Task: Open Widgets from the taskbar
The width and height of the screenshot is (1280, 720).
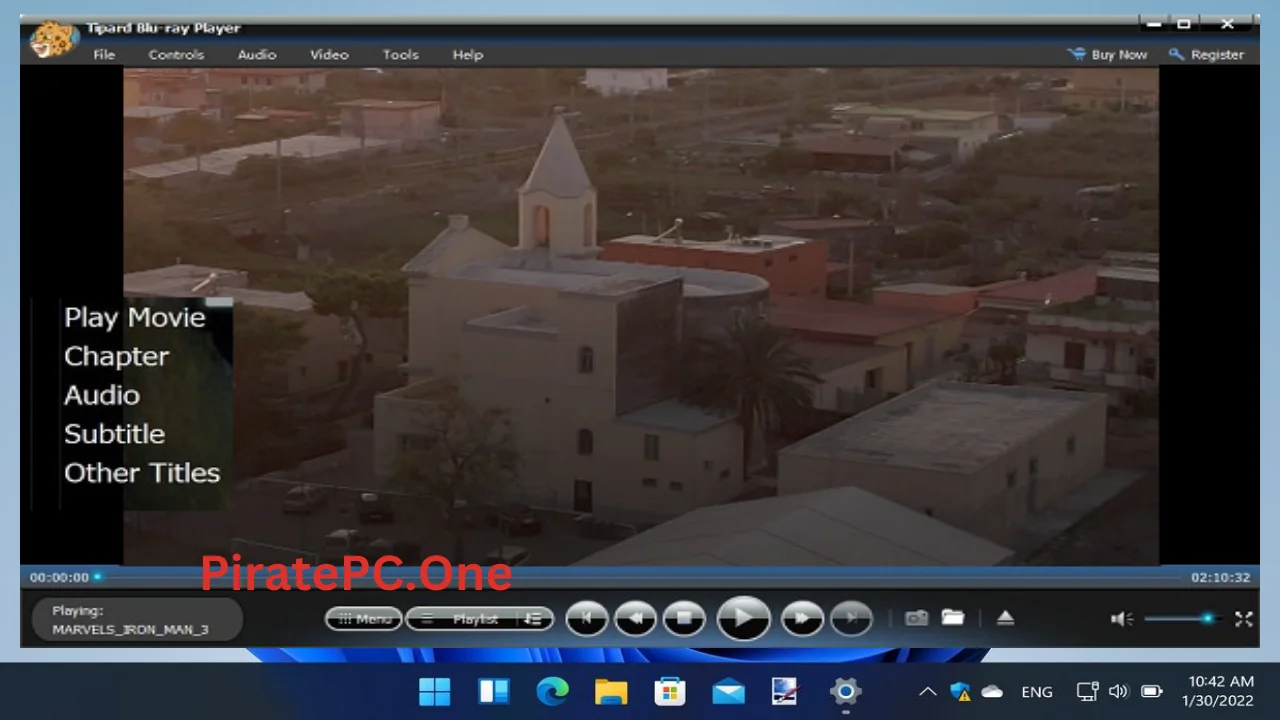Action: (494, 691)
